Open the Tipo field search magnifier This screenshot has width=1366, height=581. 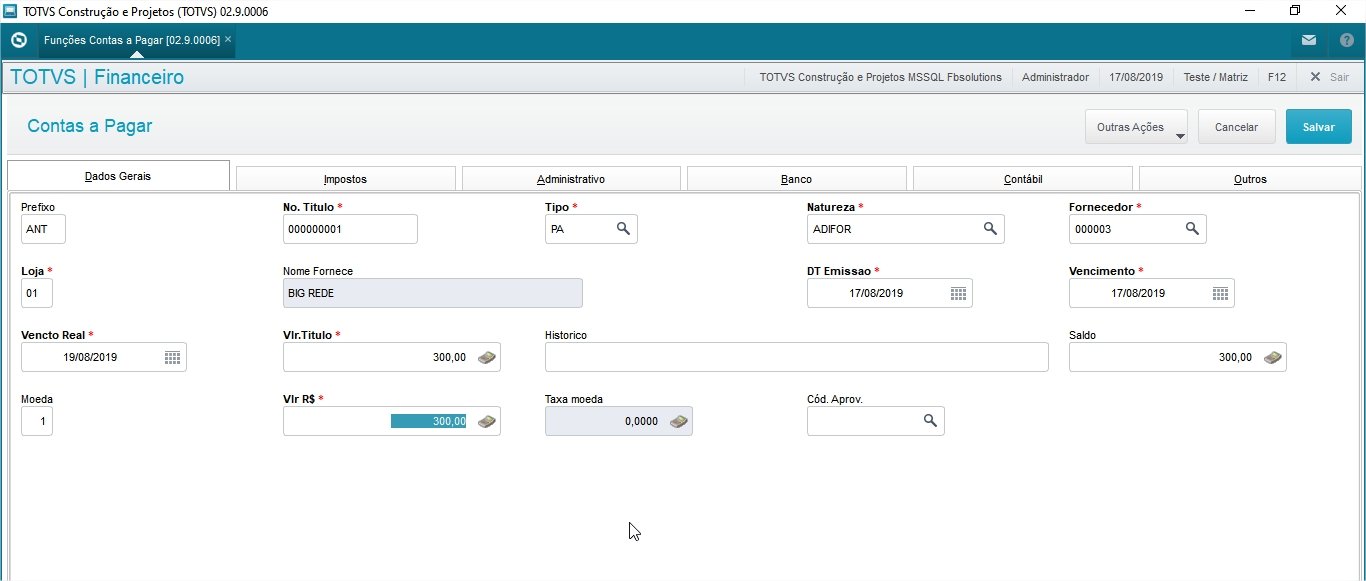(x=623, y=229)
